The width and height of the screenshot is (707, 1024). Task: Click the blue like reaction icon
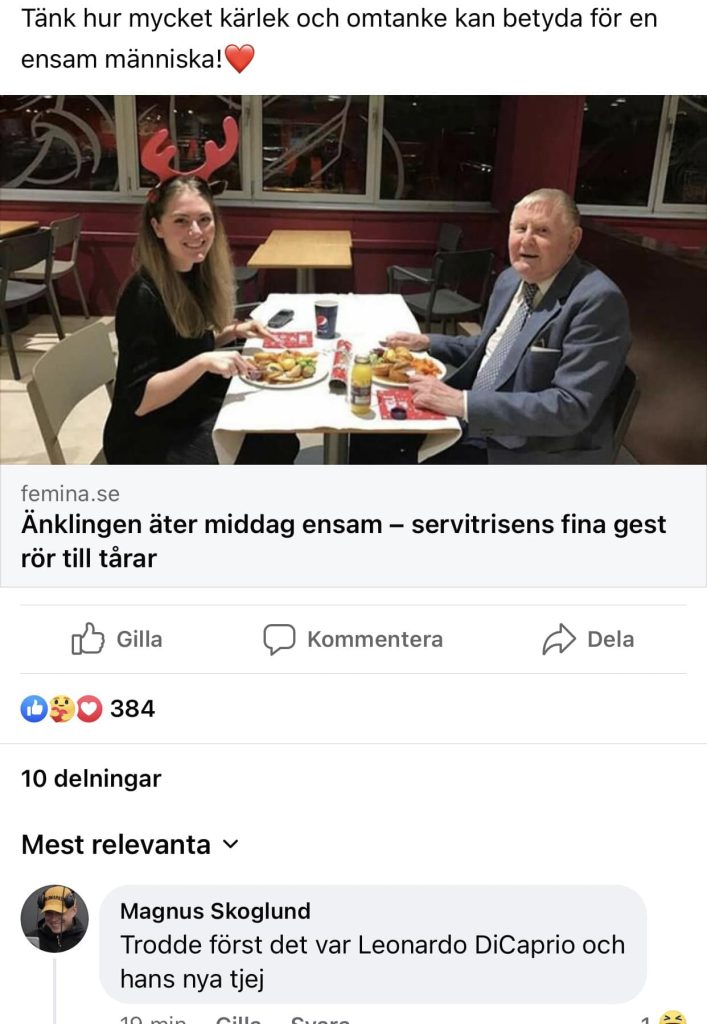(x=34, y=709)
